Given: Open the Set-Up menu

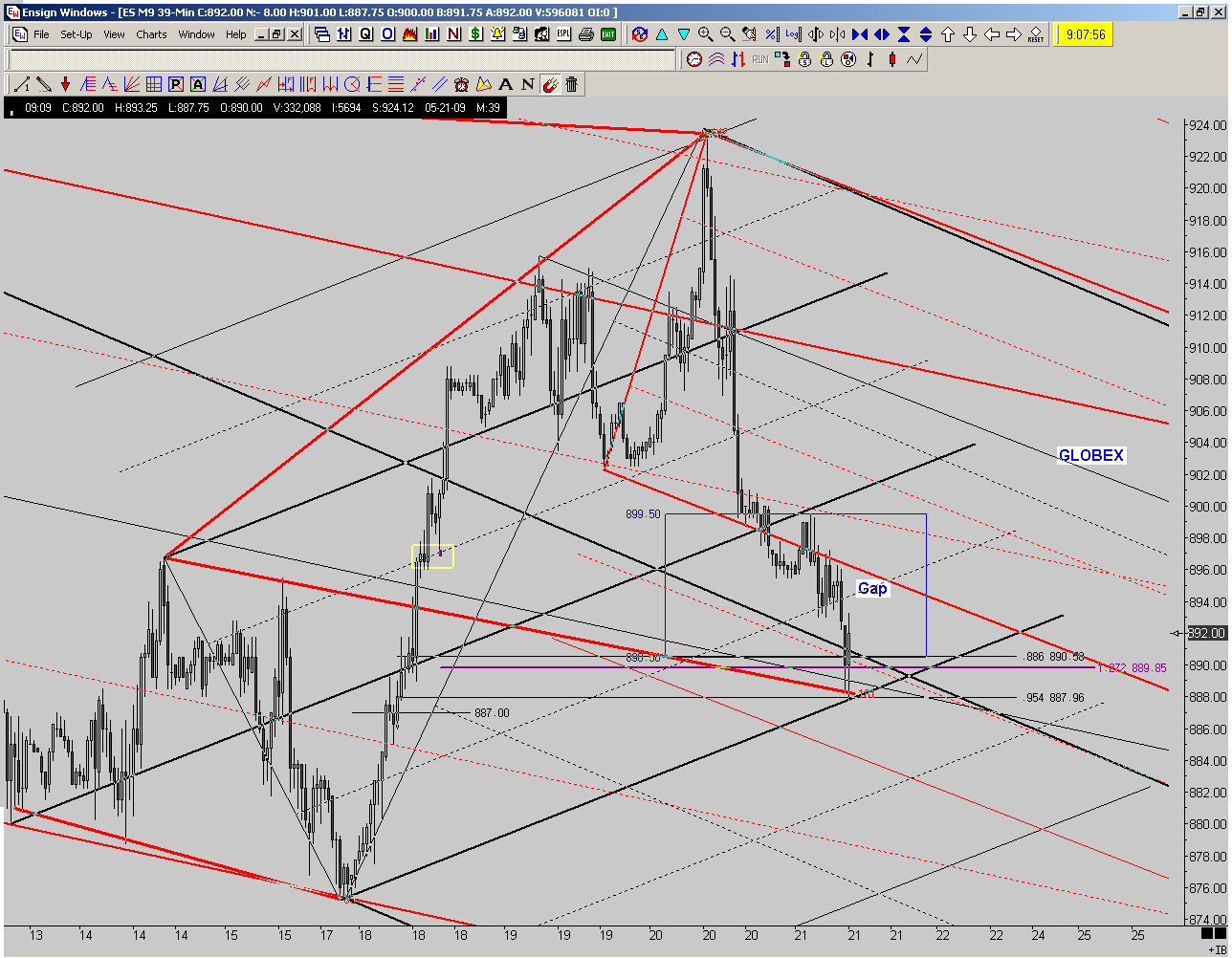Looking at the screenshot, I should (77, 34).
